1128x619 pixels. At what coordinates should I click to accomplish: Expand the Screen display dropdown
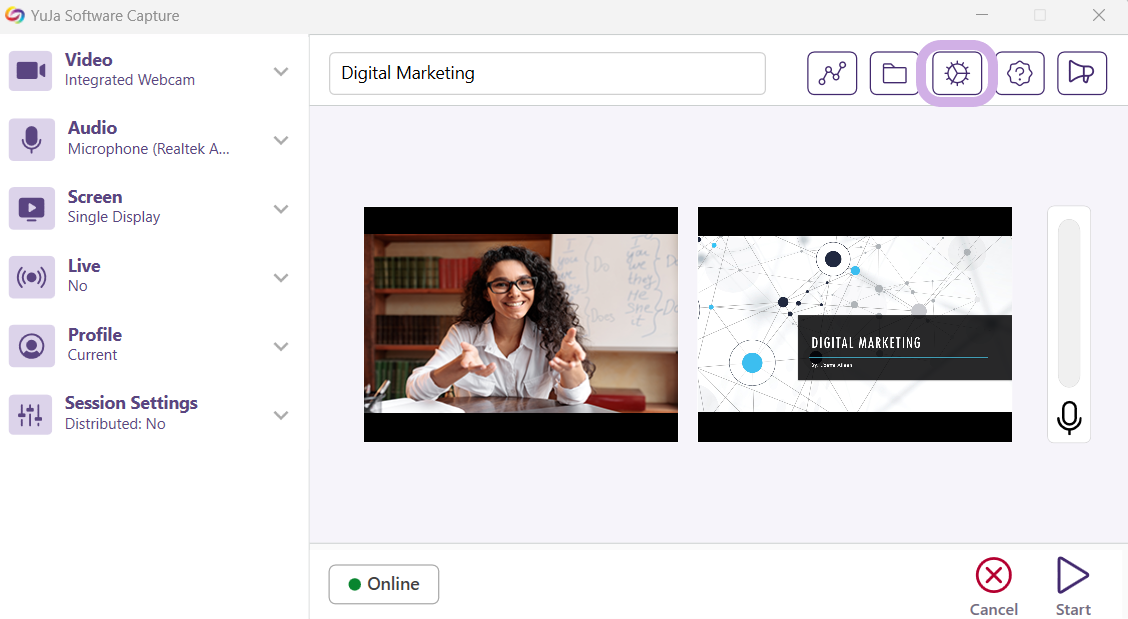281,209
